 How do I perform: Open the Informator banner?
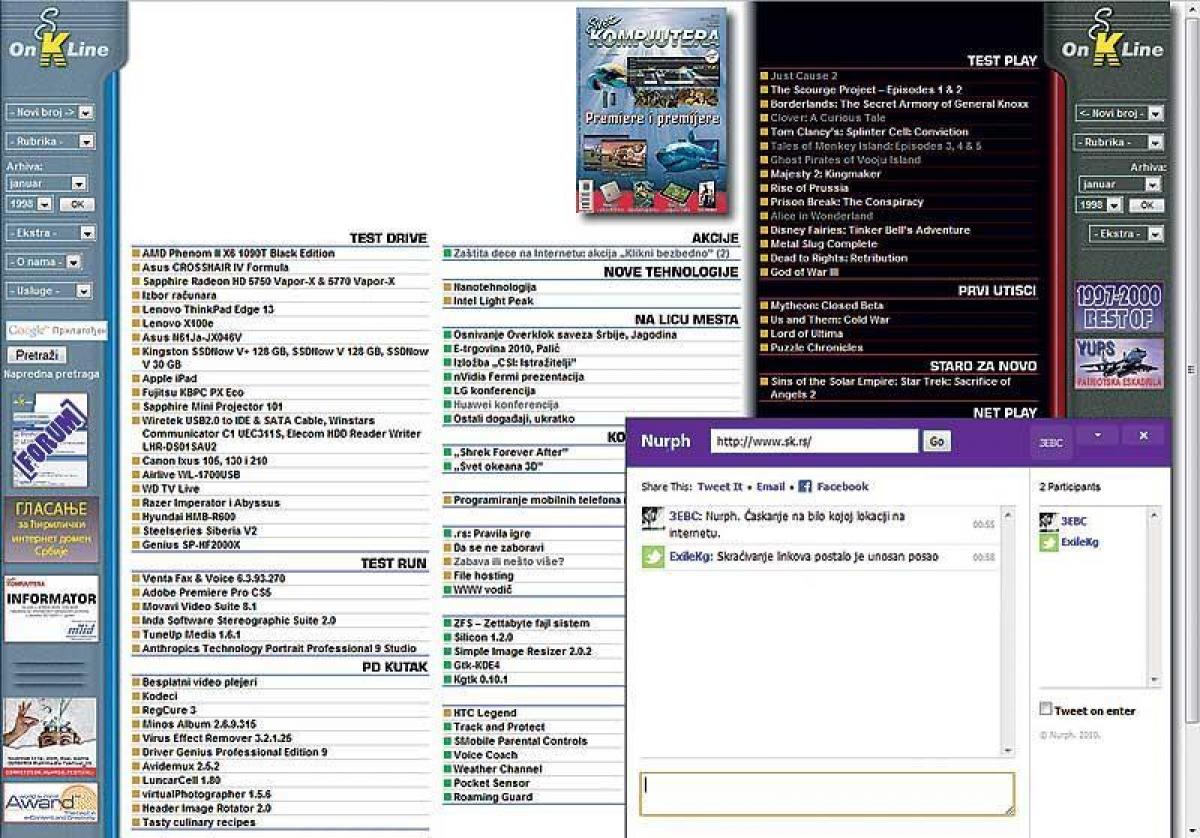[52, 608]
